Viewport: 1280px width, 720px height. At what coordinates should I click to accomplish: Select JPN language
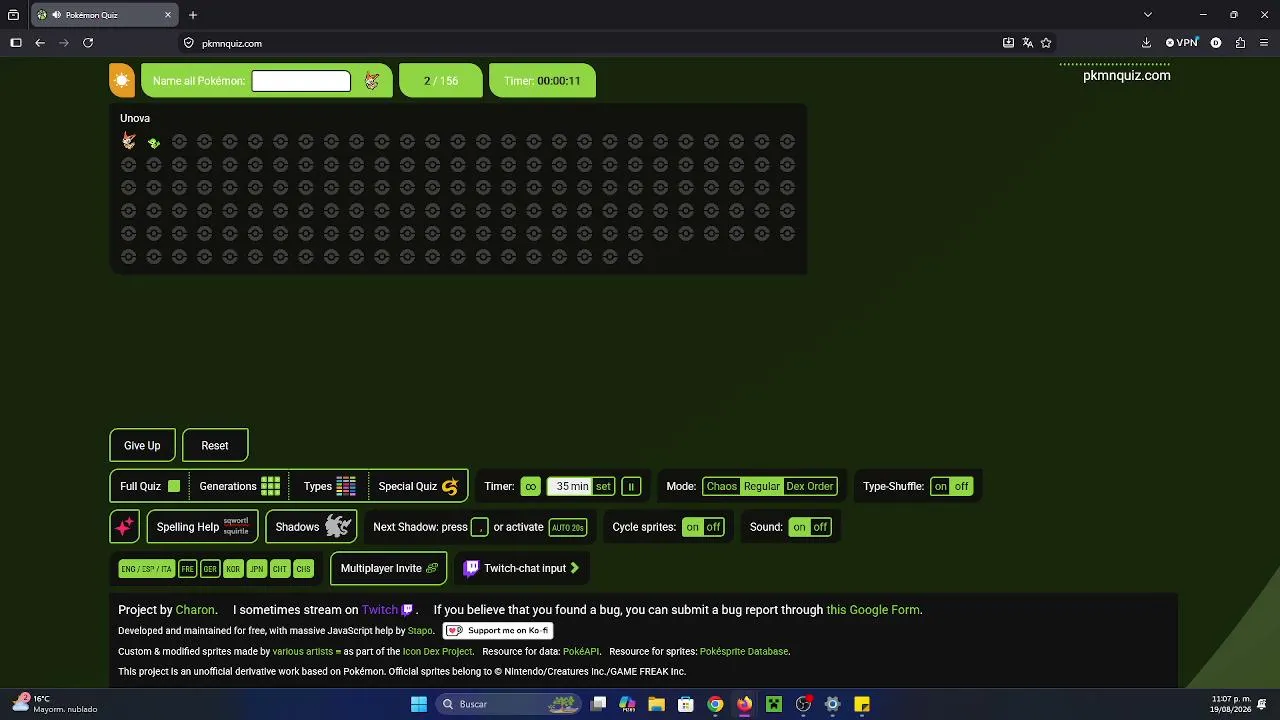point(256,569)
